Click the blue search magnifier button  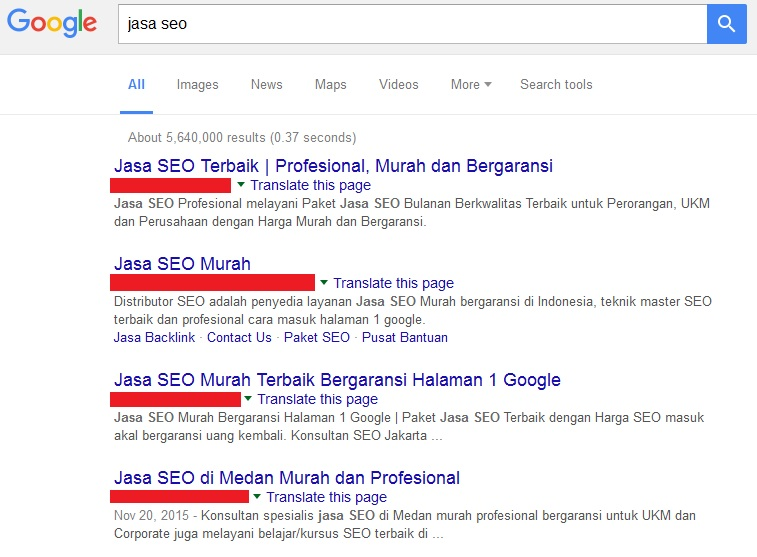pos(727,24)
